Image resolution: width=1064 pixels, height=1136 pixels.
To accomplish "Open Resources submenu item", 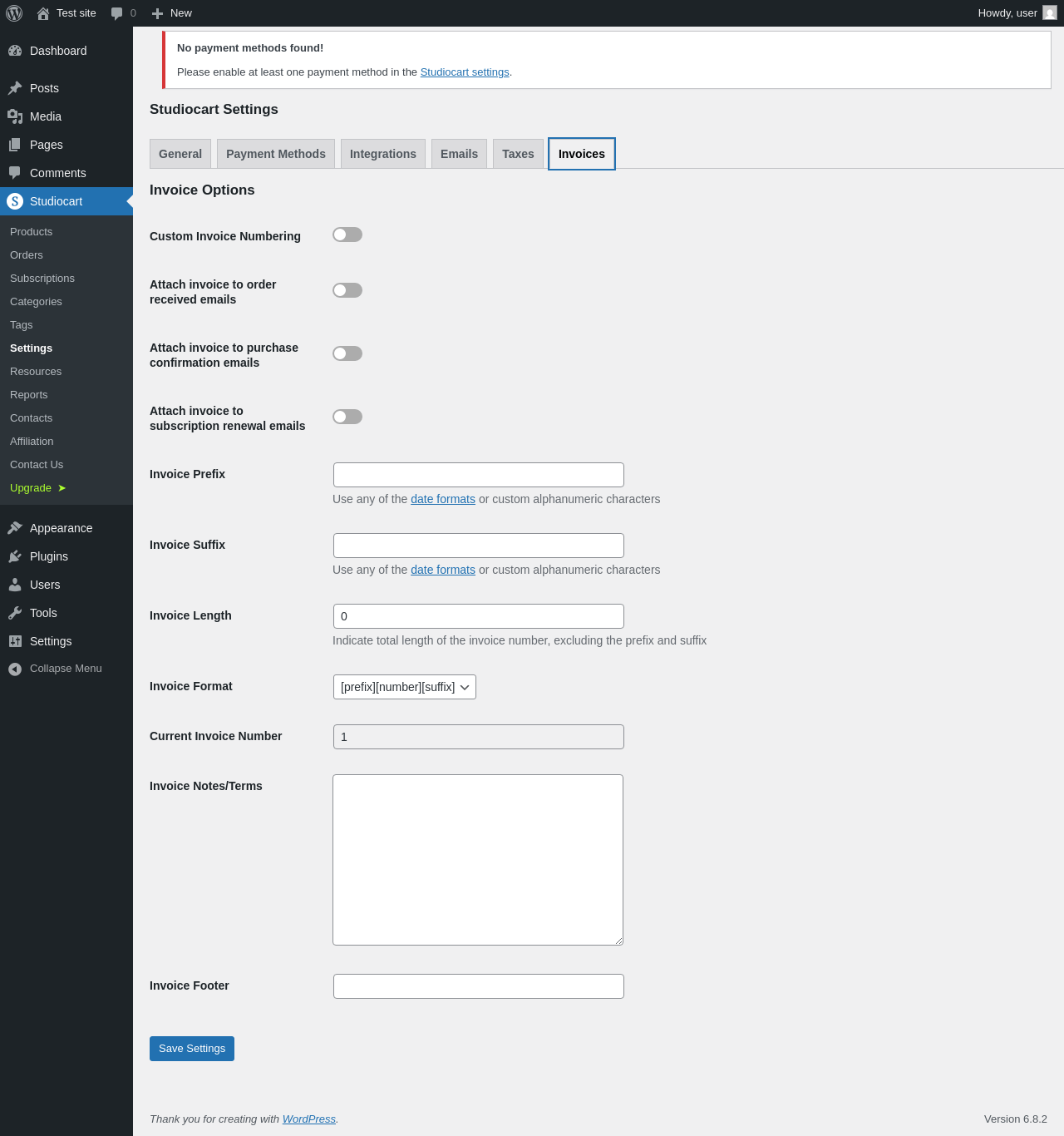I will pos(66,372).
